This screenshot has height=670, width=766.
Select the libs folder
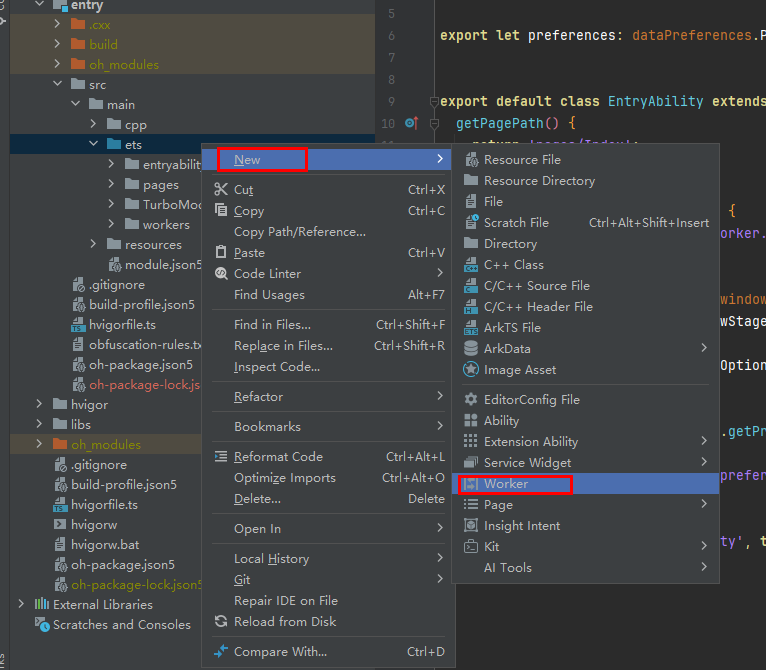[81, 424]
